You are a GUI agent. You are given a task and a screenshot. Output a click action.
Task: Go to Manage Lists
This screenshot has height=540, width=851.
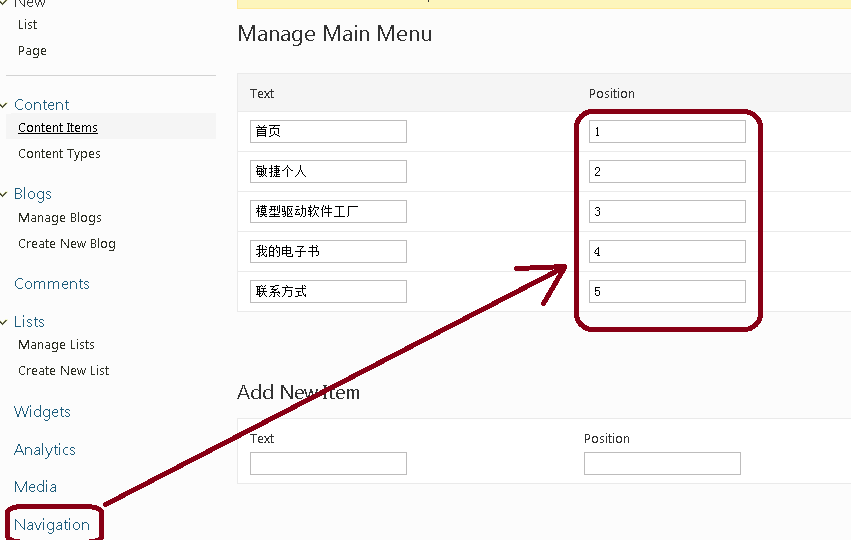click(56, 345)
